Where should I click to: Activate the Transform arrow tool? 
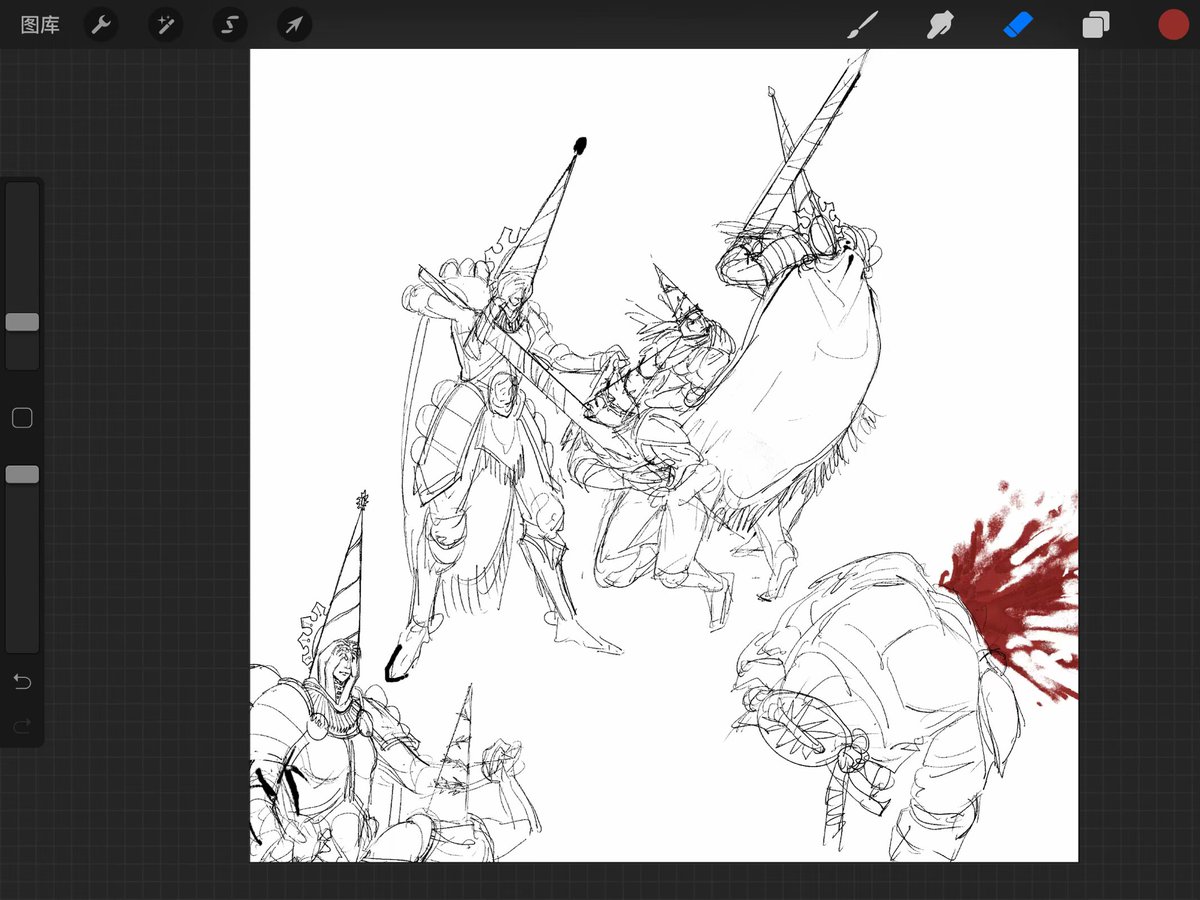(294, 25)
